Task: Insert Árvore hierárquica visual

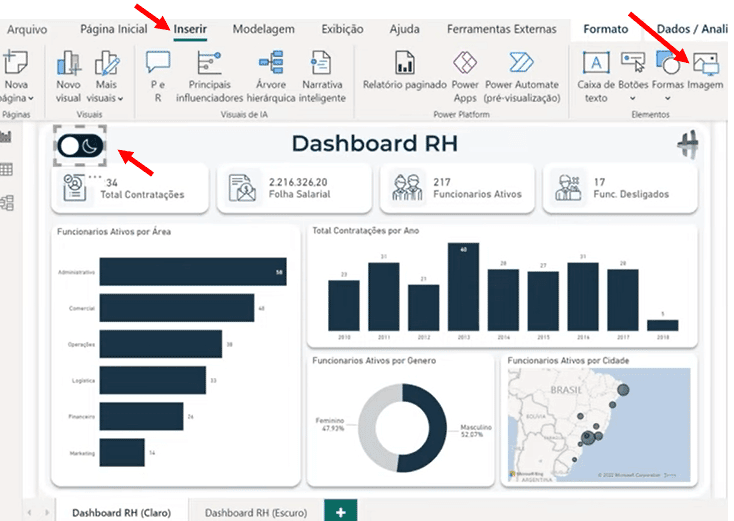Action: click(x=271, y=77)
